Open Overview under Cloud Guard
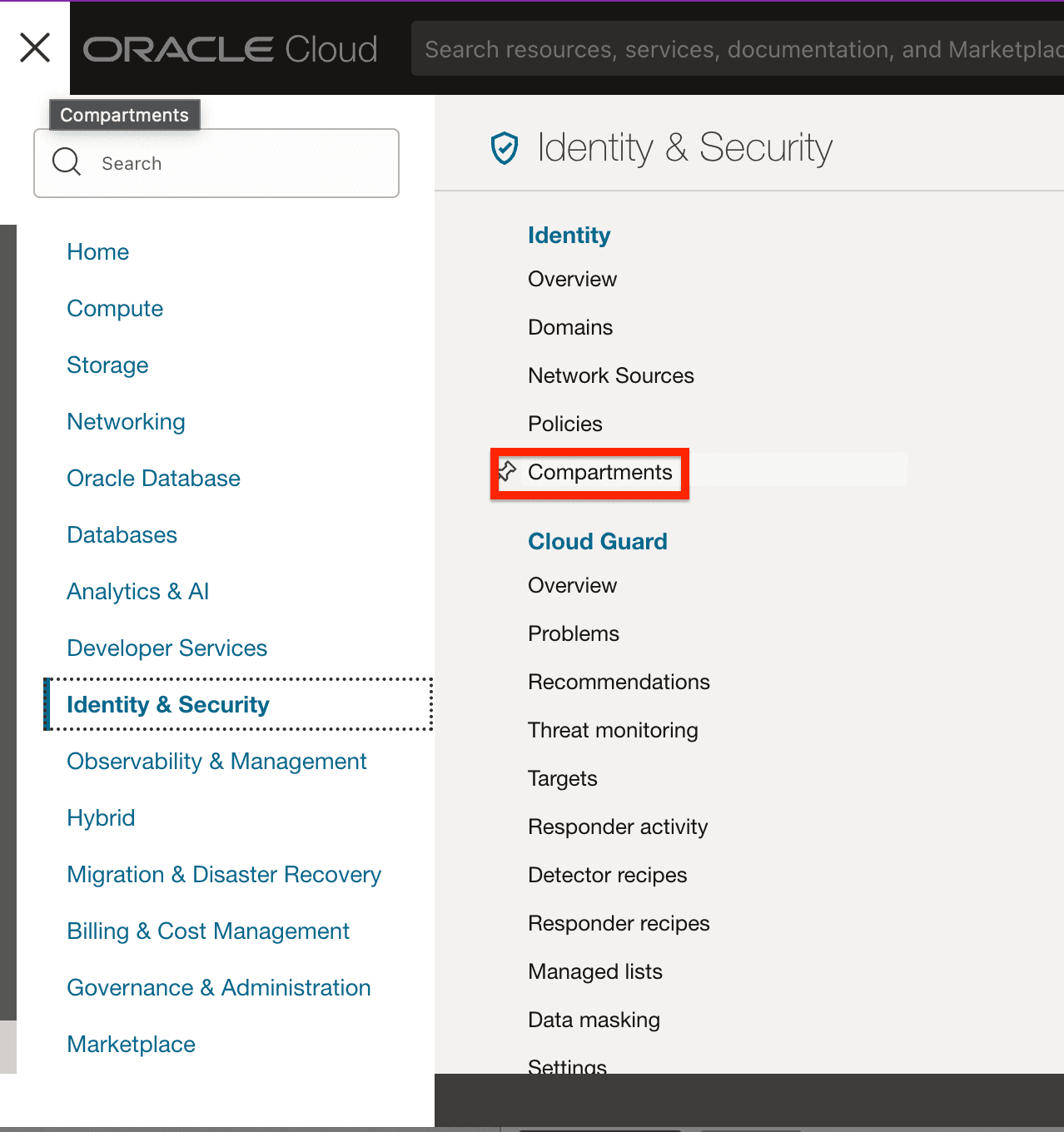This screenshot has height=1132, width=1064. pos(572,586)
